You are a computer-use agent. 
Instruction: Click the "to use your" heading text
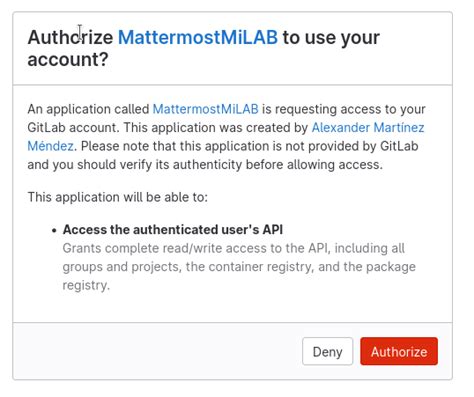click(x=331, y=37)
